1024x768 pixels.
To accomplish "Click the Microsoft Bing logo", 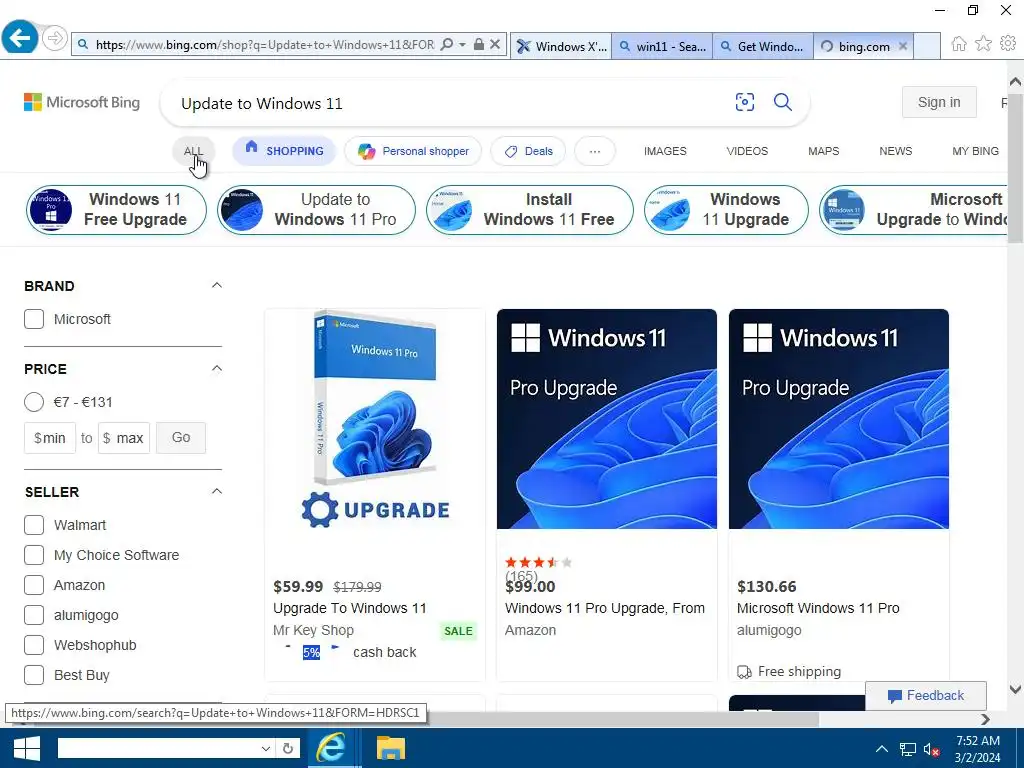I will [x=82, y=103].
